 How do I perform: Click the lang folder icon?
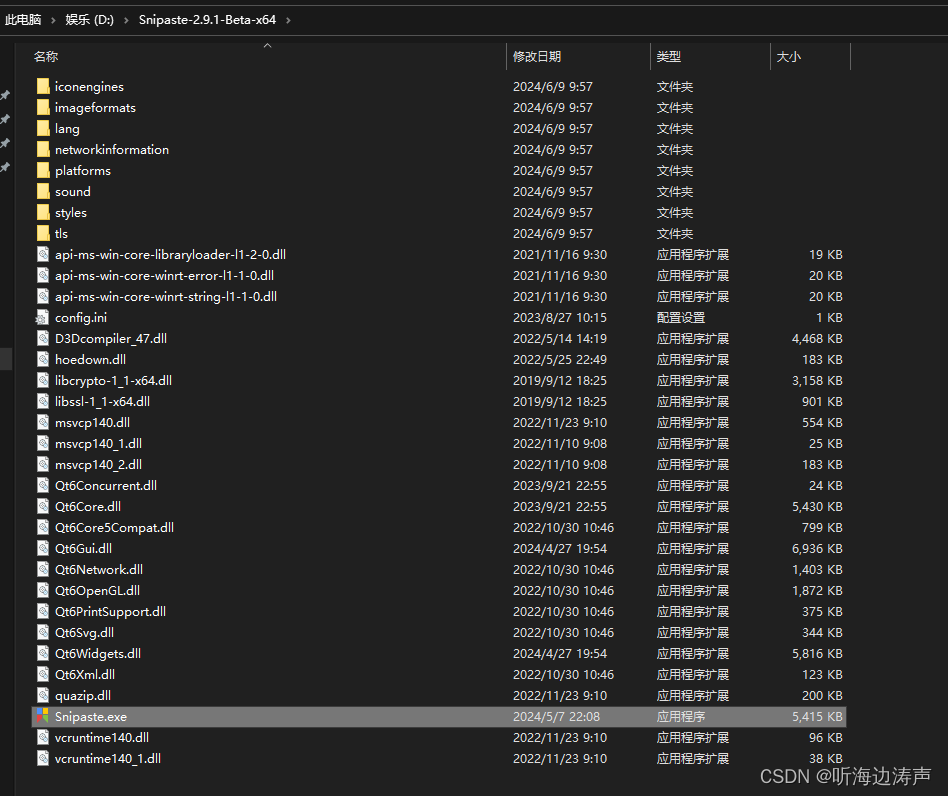[x=43, y=129]
